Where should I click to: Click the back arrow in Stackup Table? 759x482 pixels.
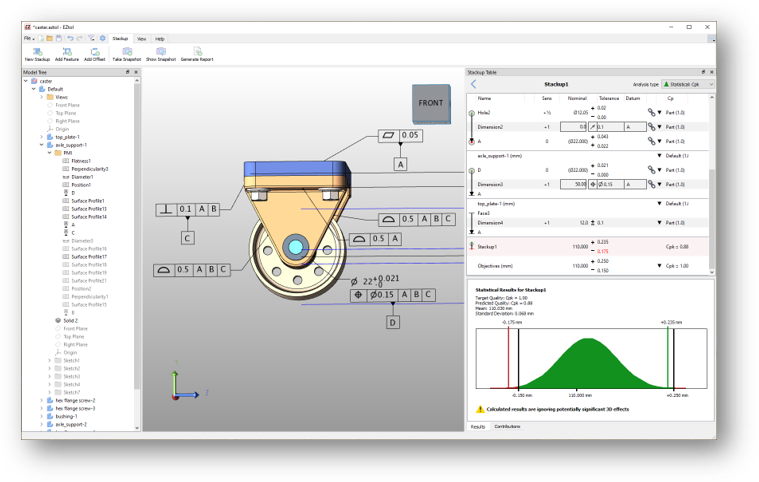coord(473,84)
